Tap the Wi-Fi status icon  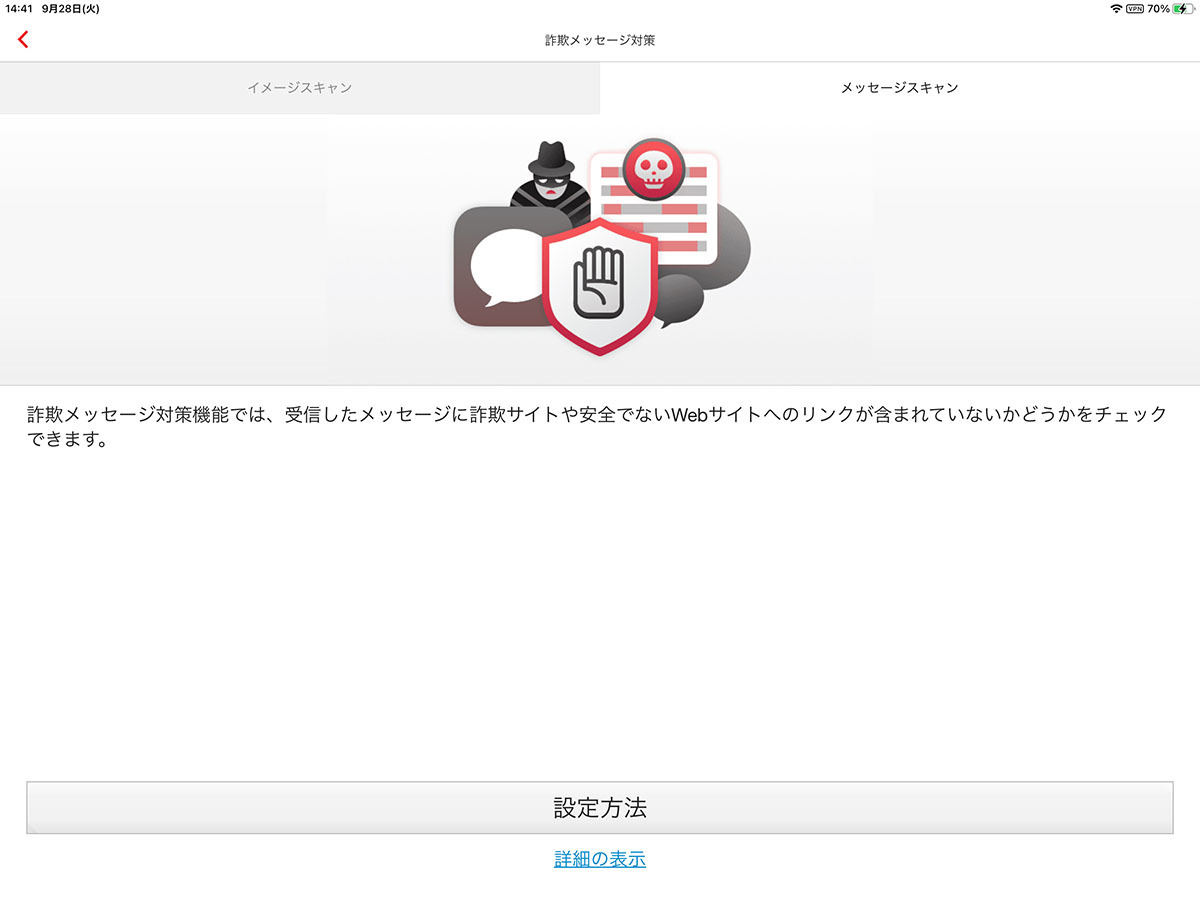(1116, 9)
